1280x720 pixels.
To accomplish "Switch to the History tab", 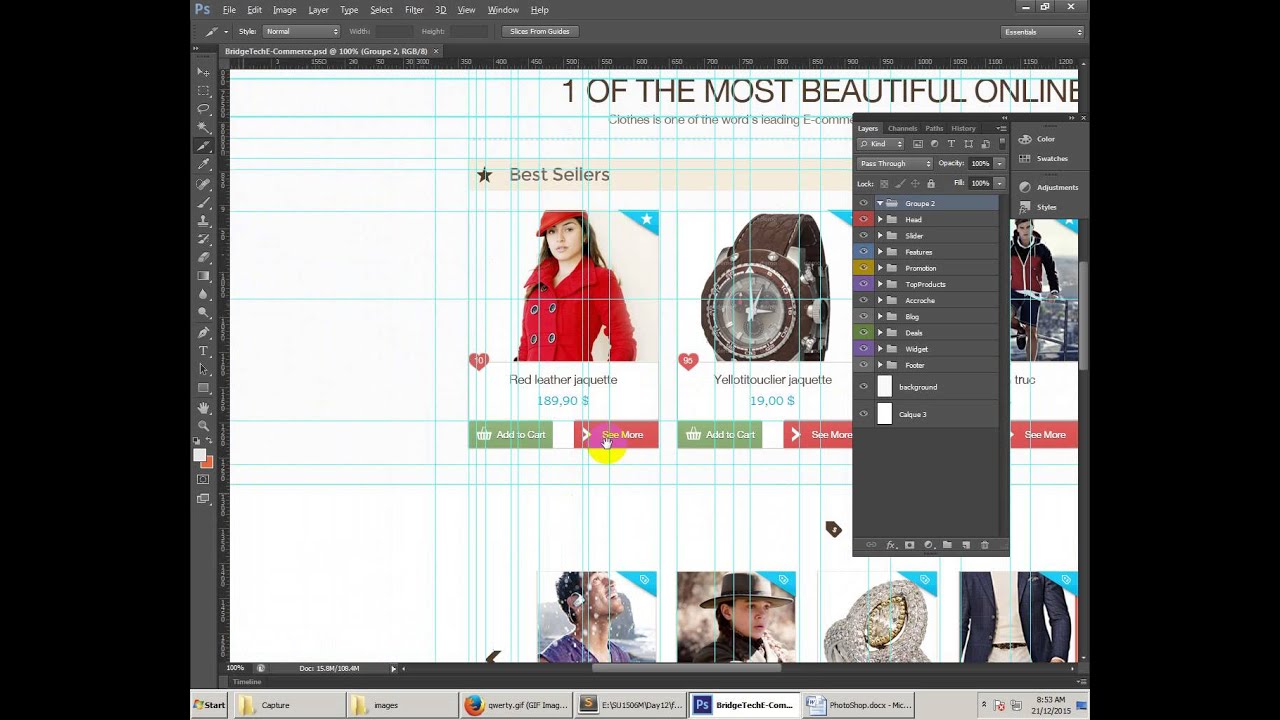I will coord(963,128).
